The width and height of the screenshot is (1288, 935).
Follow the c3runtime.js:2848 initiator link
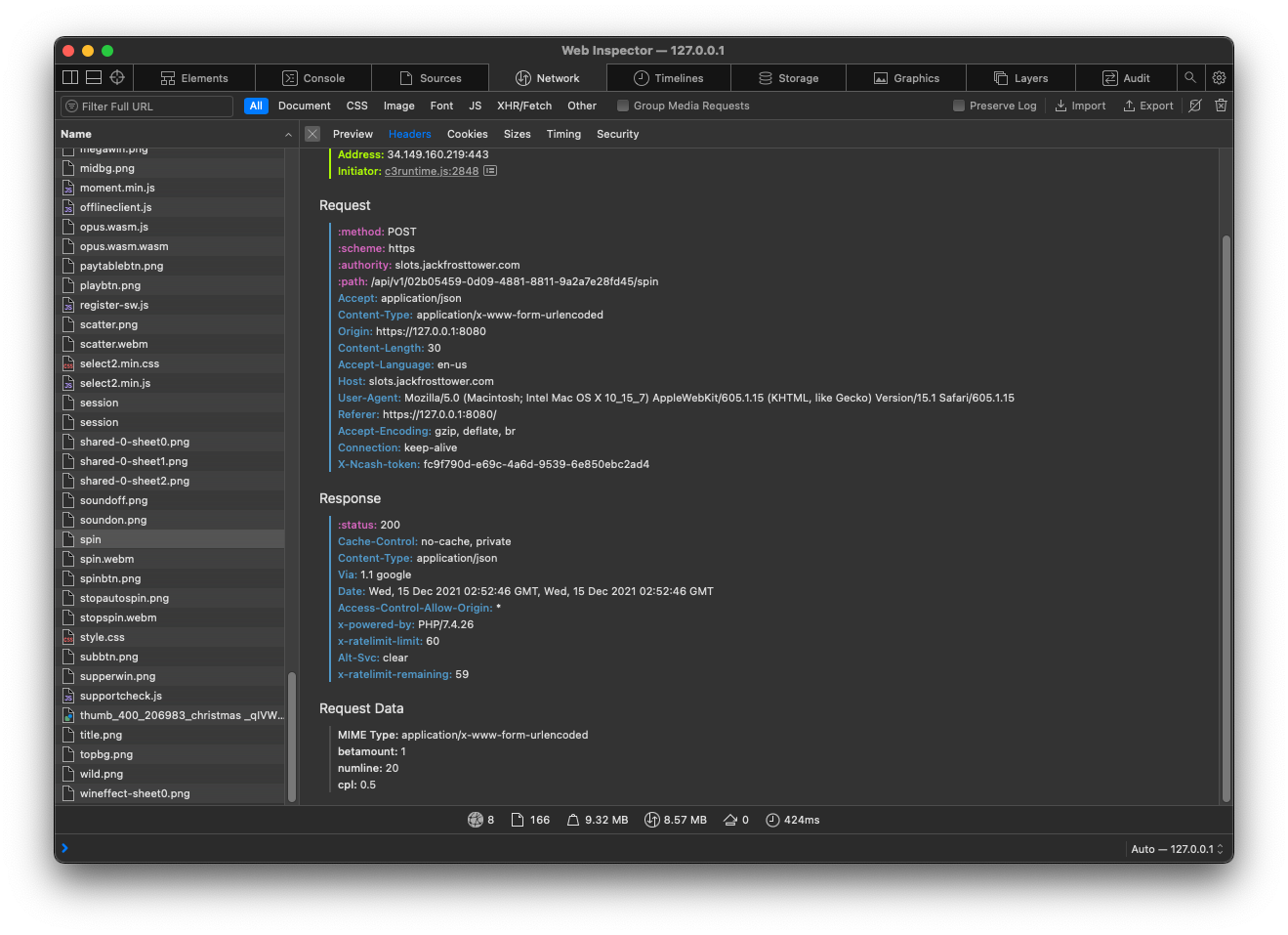432,171
